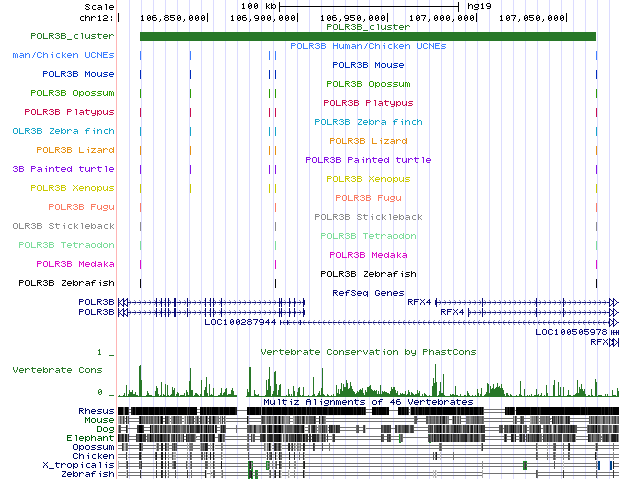
Task: Click the 100 kb scale bar
Action: 368,6
